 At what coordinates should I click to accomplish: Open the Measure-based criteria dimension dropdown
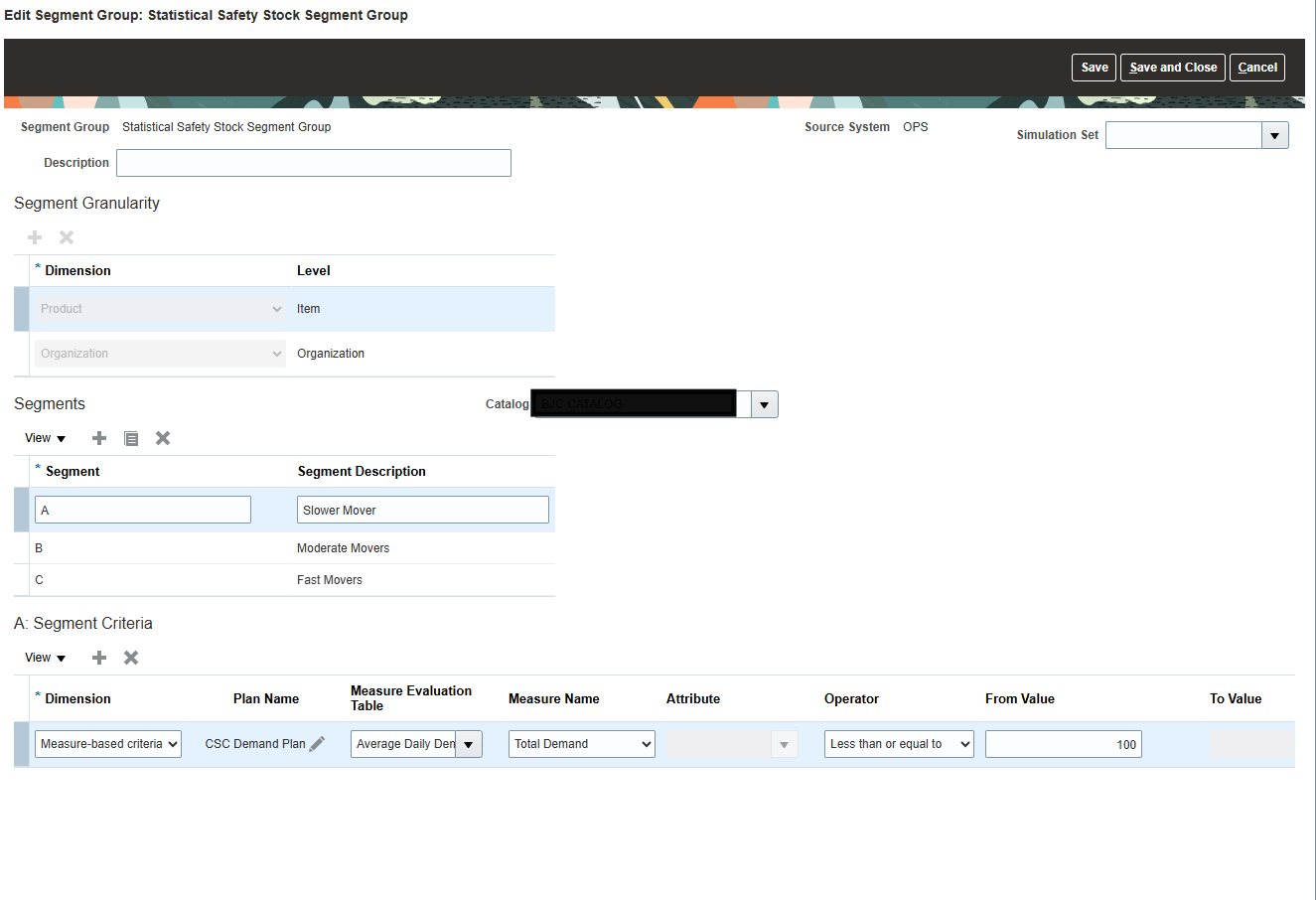108,744
